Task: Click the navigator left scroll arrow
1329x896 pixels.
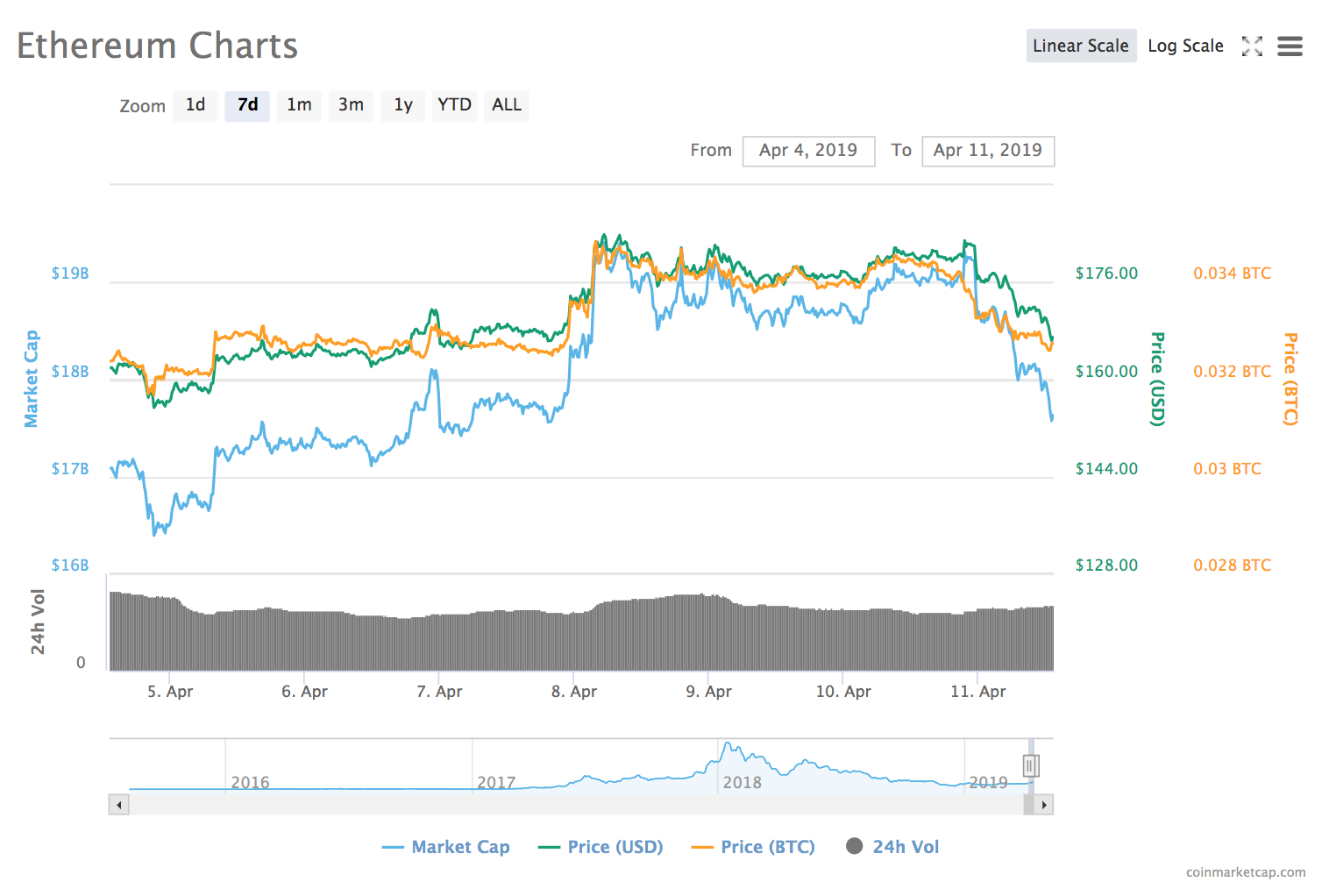Action: click(x=119, y=805)
